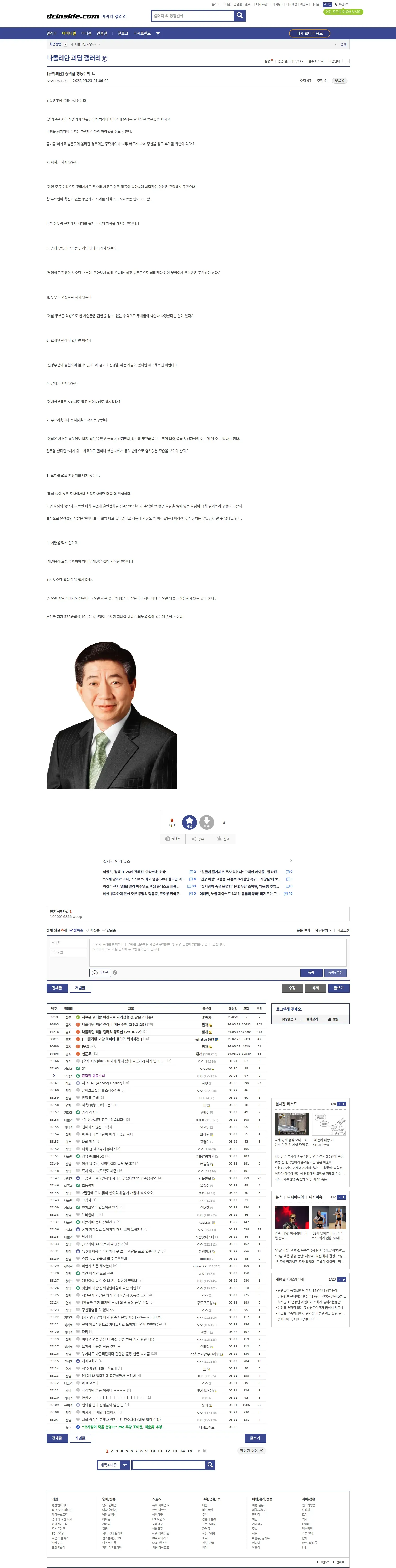
Task: Click the MY갤로그 link in login box
Action: tap(289, 1019)
